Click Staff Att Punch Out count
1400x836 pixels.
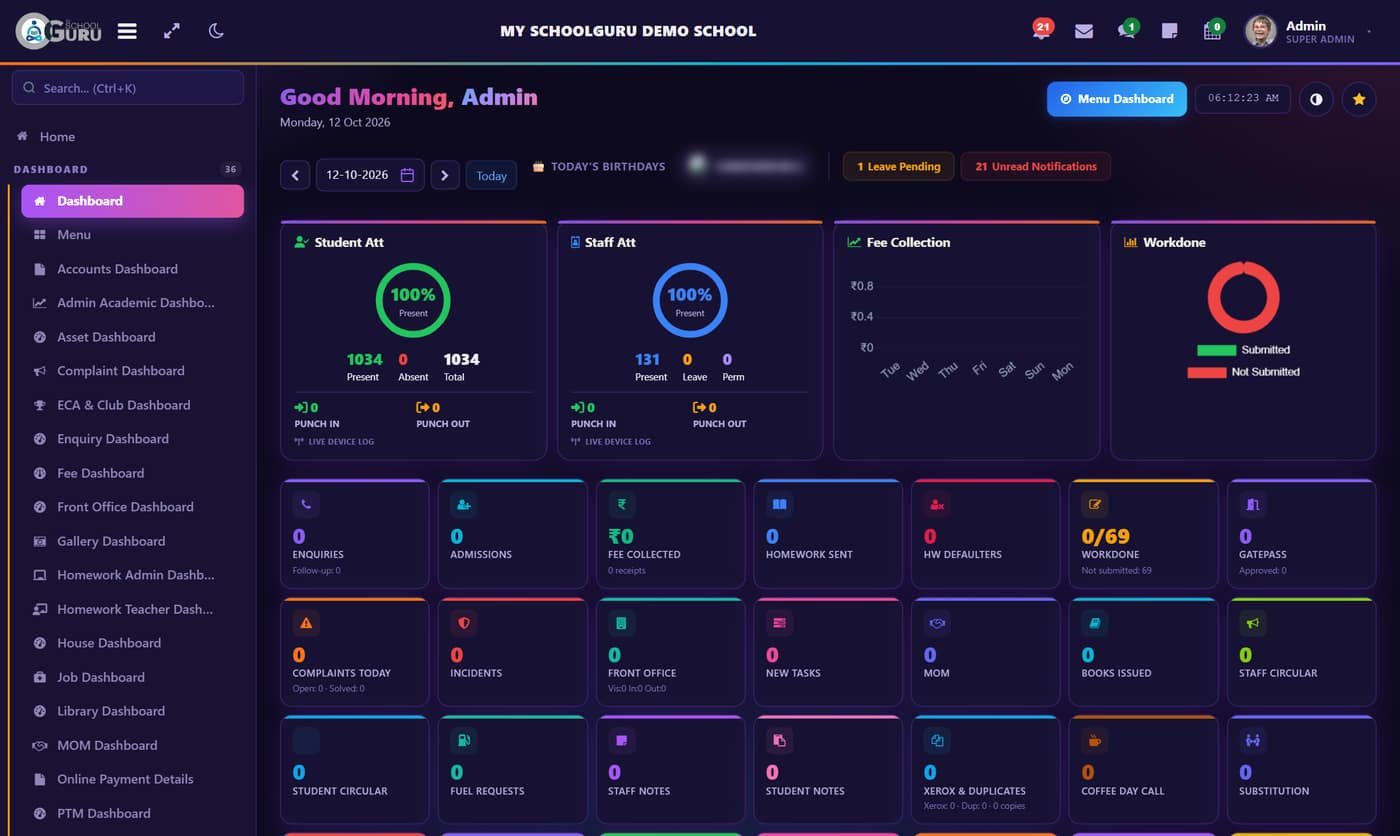(706, 408)
